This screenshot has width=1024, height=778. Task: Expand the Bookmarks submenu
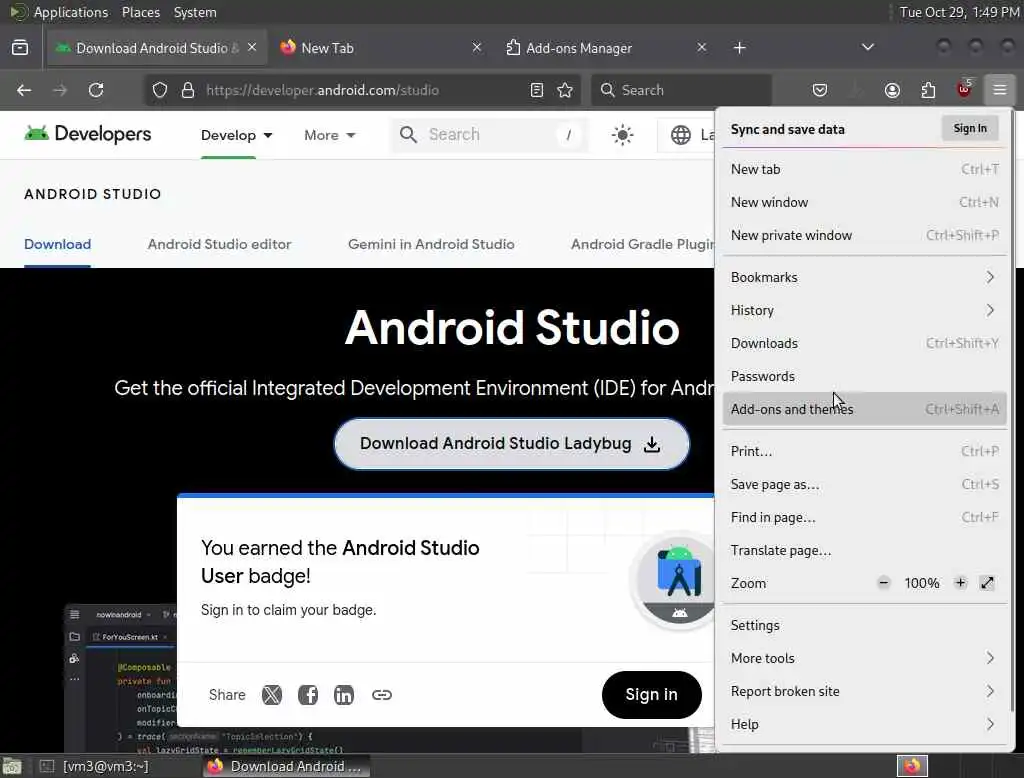(x=865, y=277)
